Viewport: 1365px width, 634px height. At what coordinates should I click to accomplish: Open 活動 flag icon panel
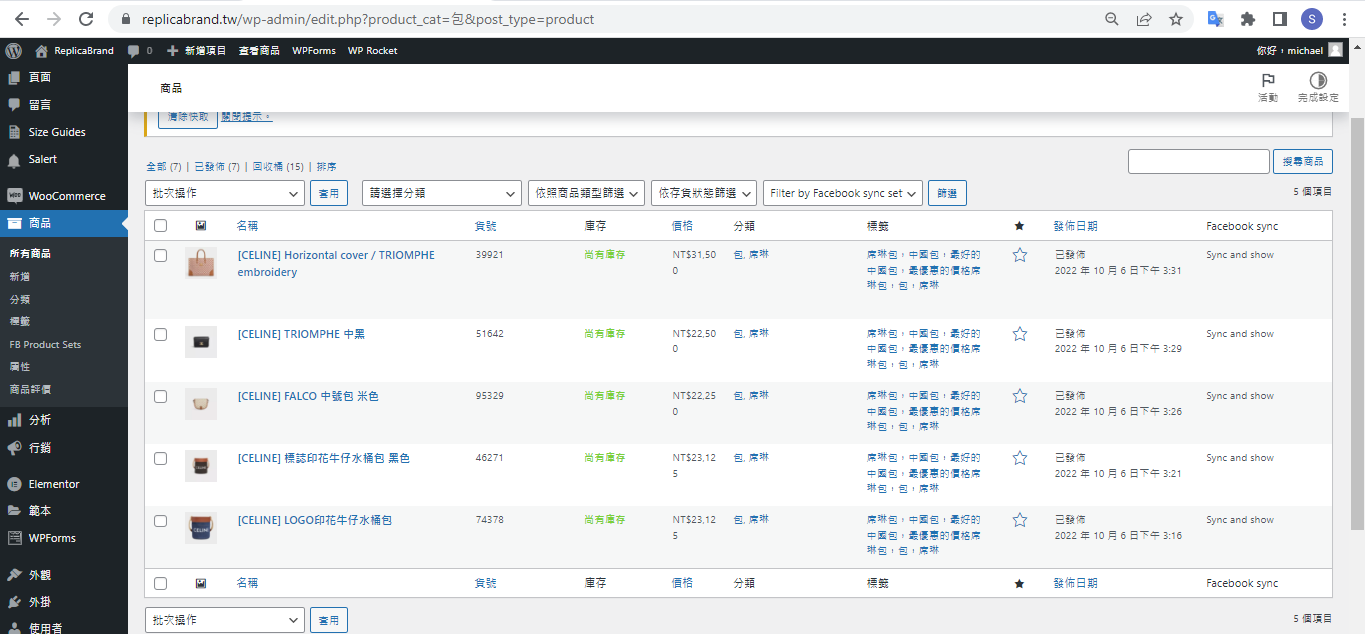[1268, 87]
